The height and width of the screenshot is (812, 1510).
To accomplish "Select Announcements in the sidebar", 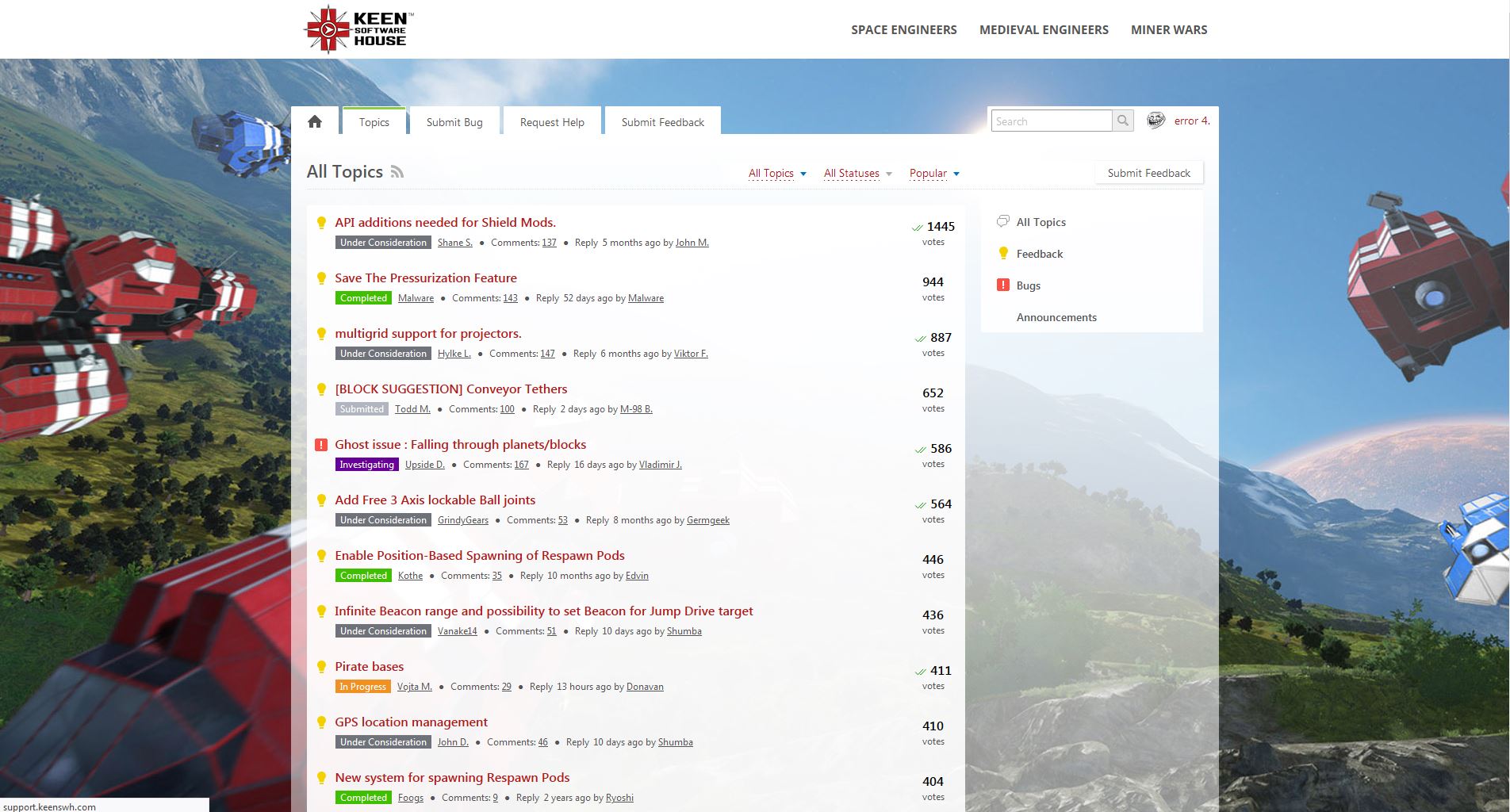I will (1056, 317).
